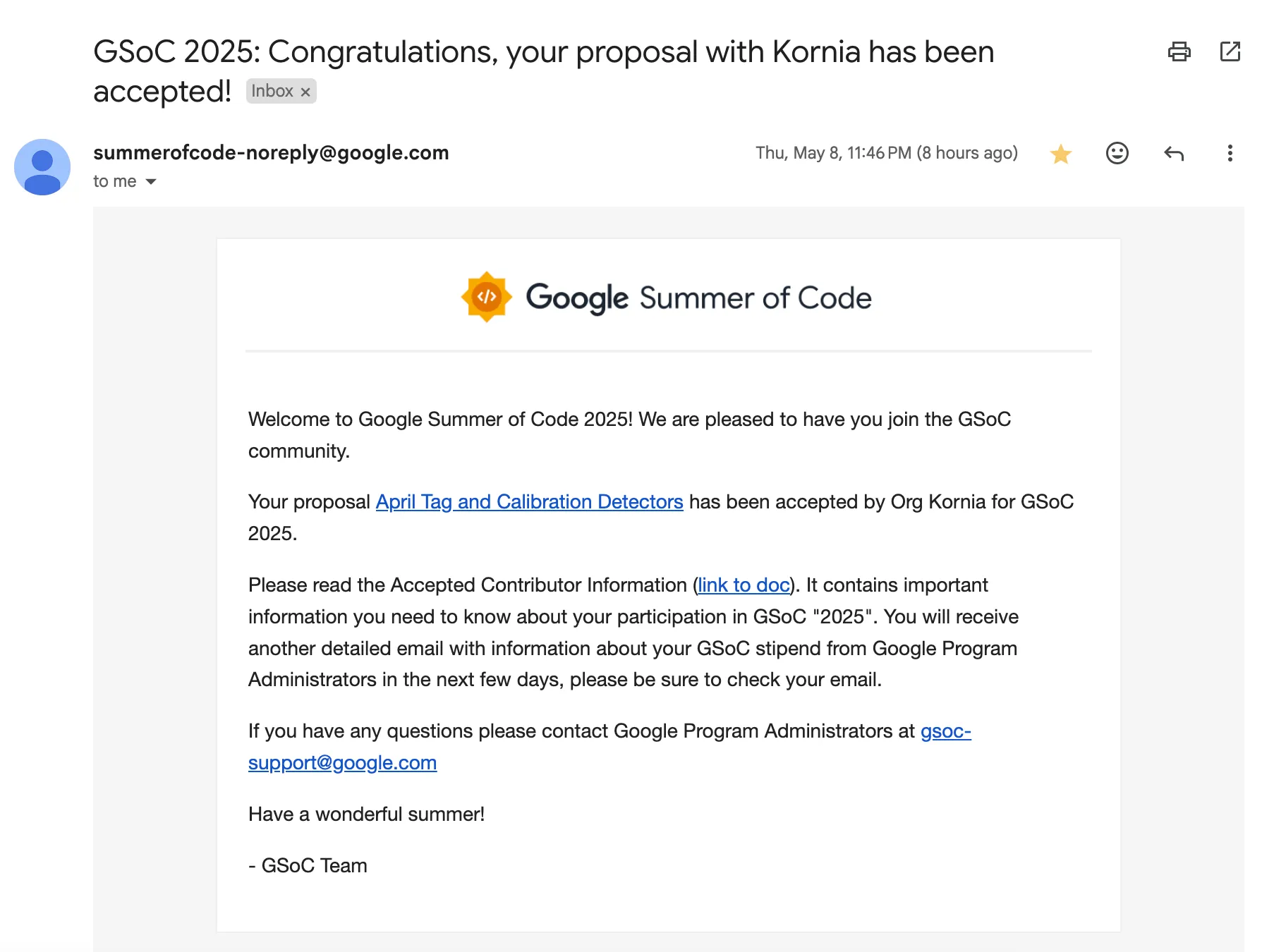Click the "- GSoC Team" signature text

point(308,865)
